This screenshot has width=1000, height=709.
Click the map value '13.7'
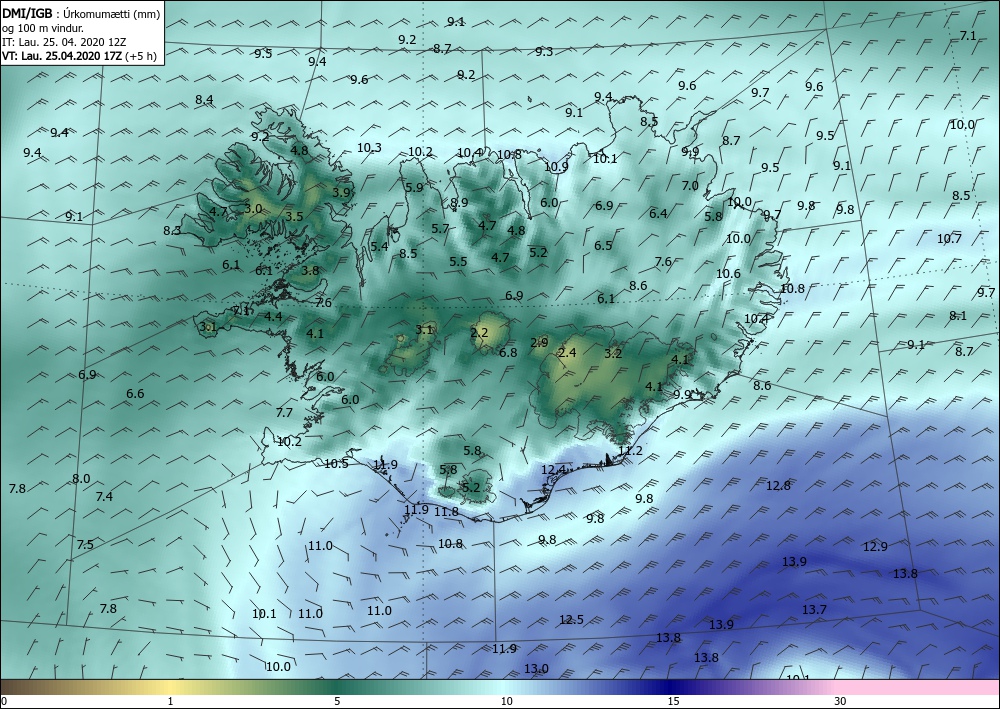814,610
